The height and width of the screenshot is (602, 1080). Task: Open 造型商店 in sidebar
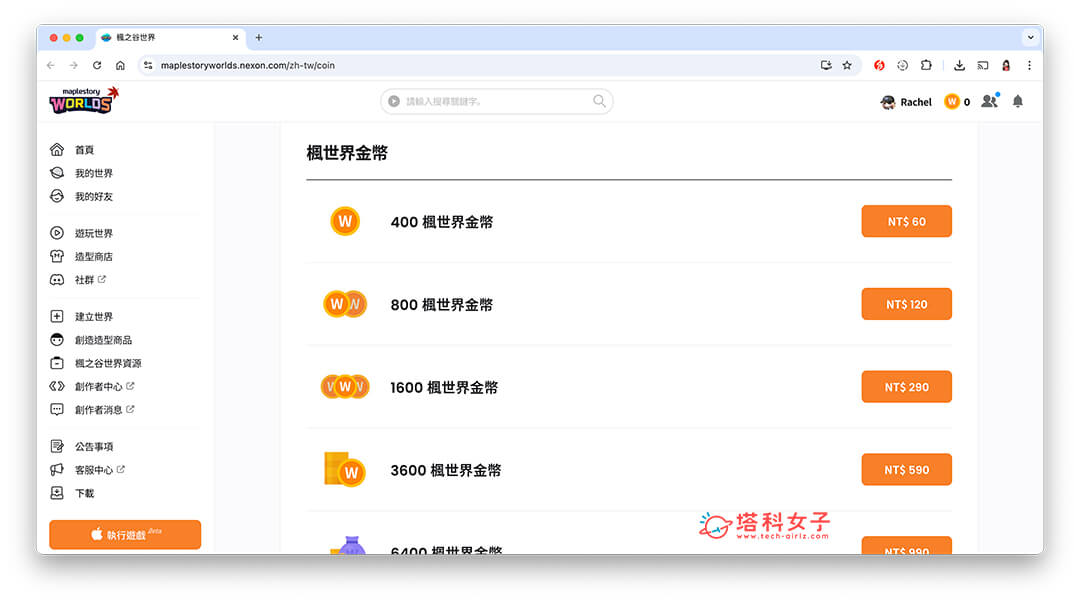tap(94, 257)
